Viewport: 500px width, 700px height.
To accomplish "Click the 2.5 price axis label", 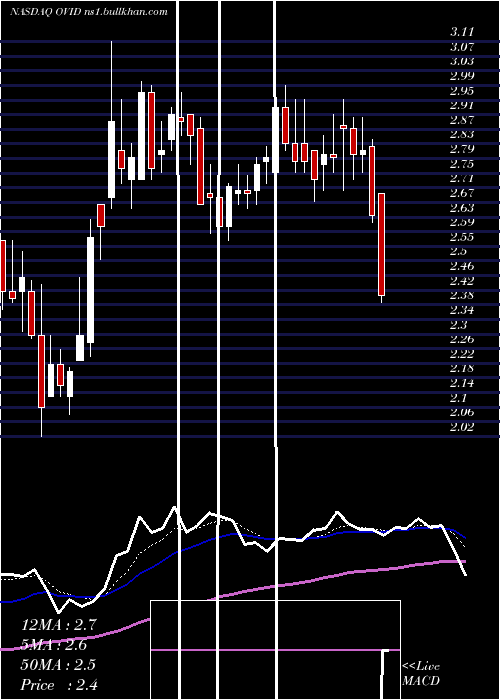I will pos(459,251).
